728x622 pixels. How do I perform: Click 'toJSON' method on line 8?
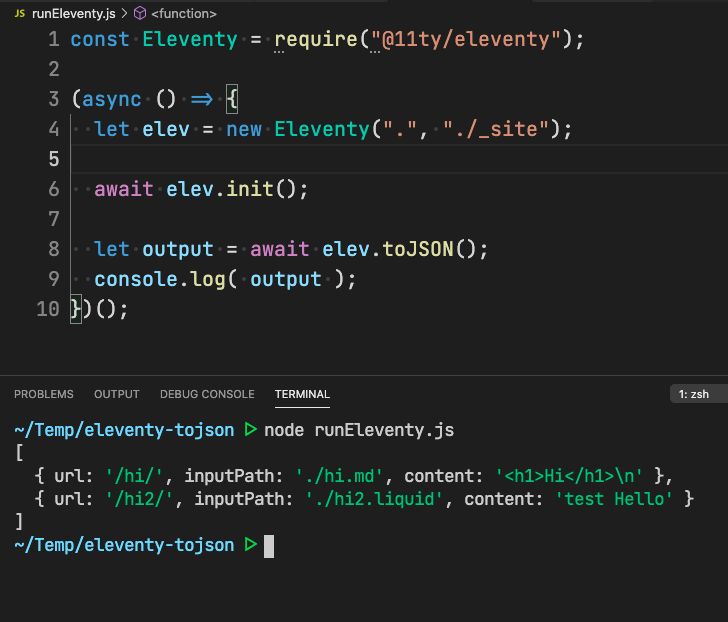pos(418,249)
